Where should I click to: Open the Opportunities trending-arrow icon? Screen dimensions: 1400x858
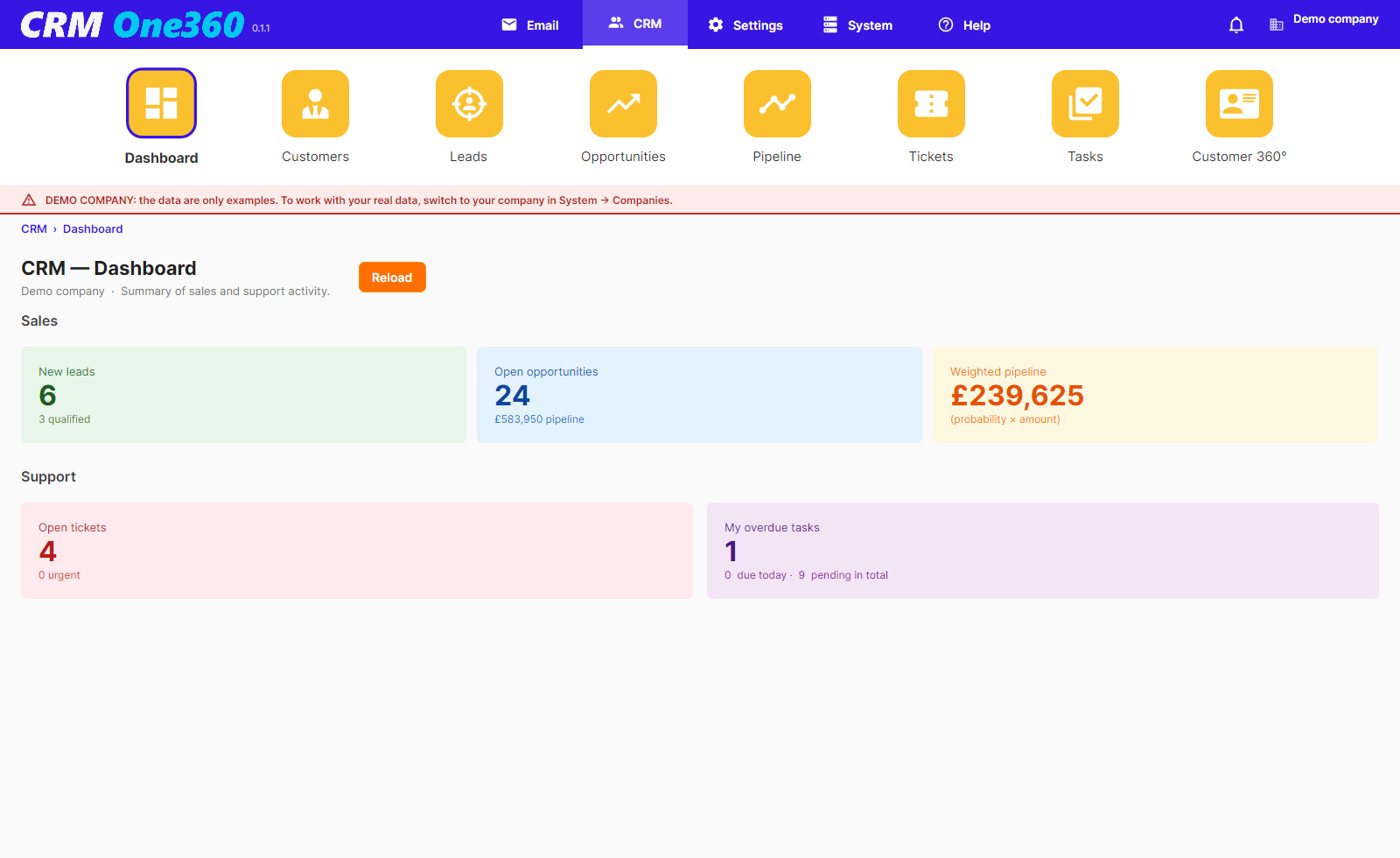coord(623,103)
